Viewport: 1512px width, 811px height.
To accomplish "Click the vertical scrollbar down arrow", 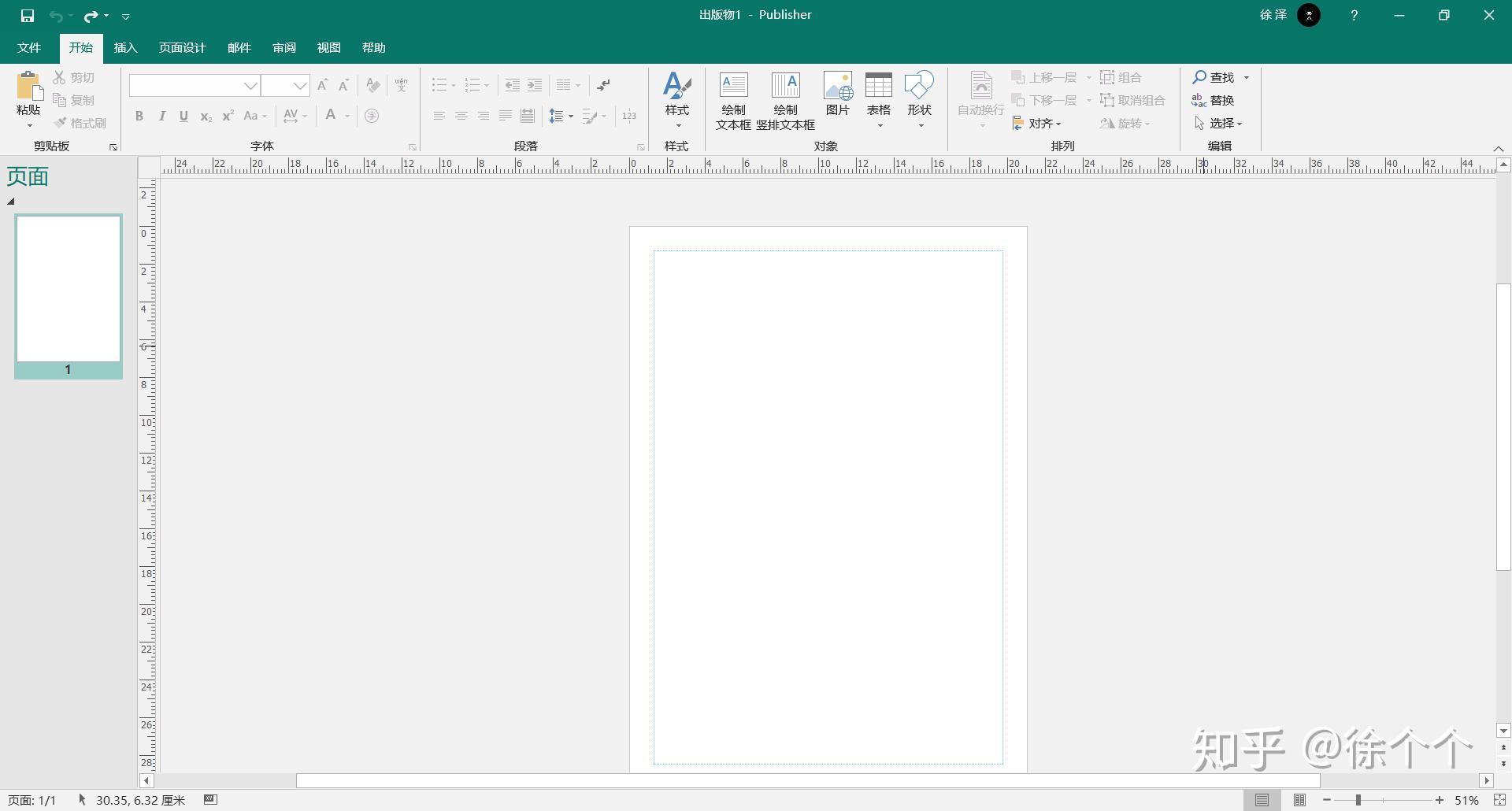I will click(x=1503, y=731).
